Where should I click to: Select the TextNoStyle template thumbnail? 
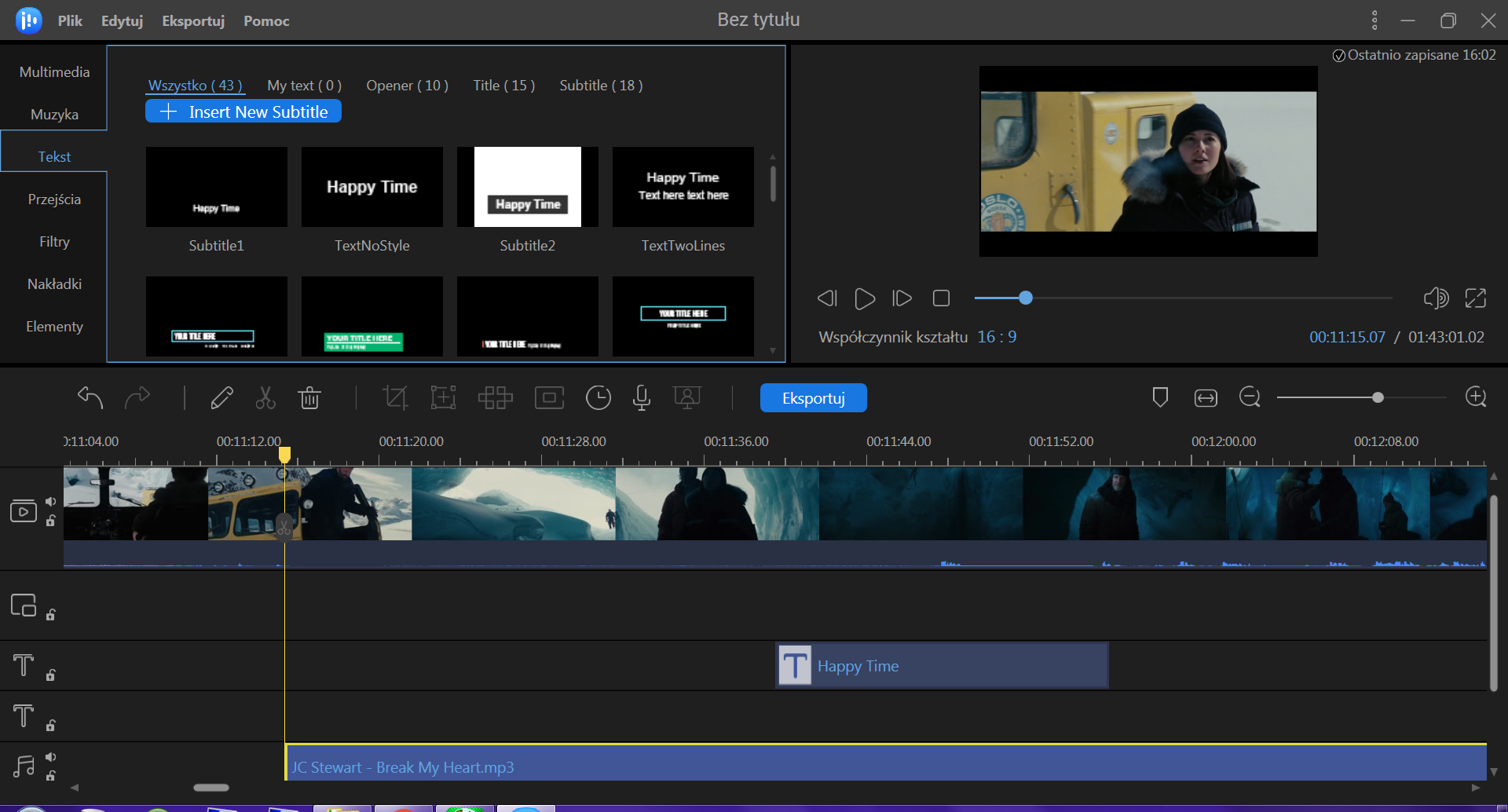coord(372,187)
